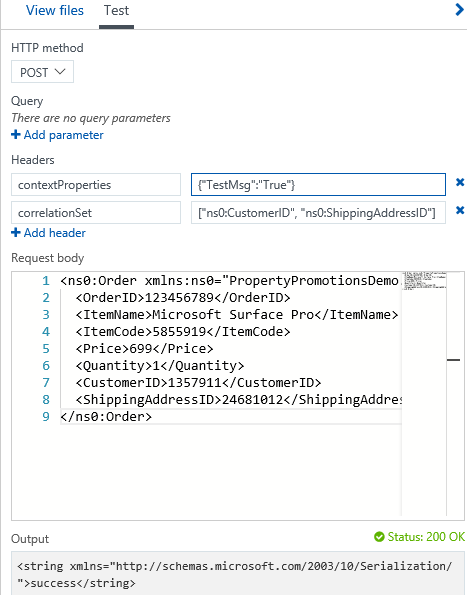Click the green check status icon
The image size is (467, 595).
click(x=379, y=537)
